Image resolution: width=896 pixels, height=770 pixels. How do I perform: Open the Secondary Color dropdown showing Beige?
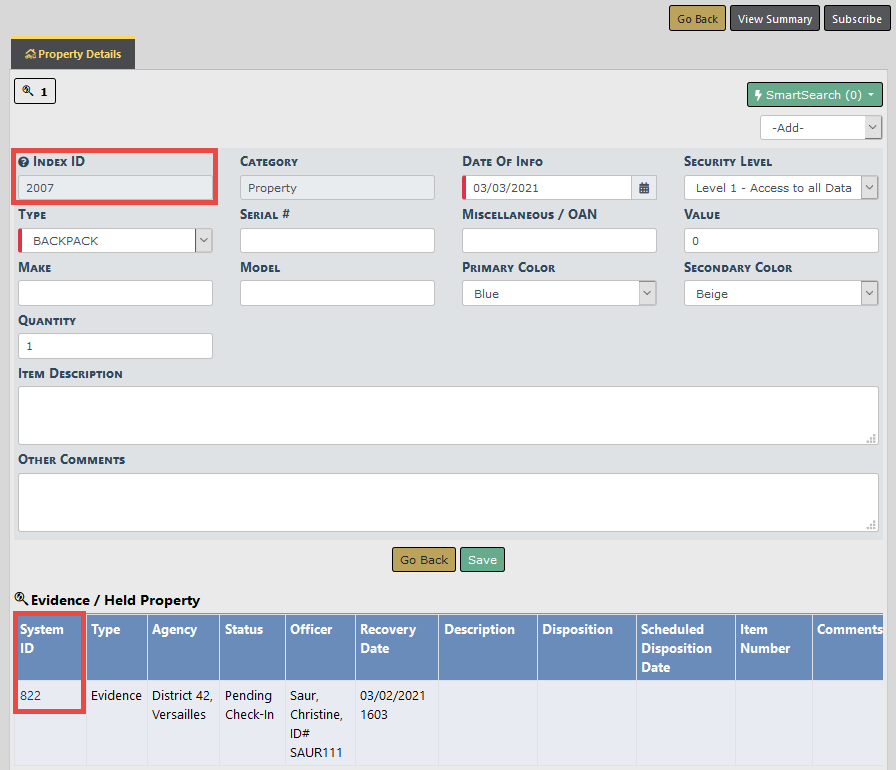point(780,294)
